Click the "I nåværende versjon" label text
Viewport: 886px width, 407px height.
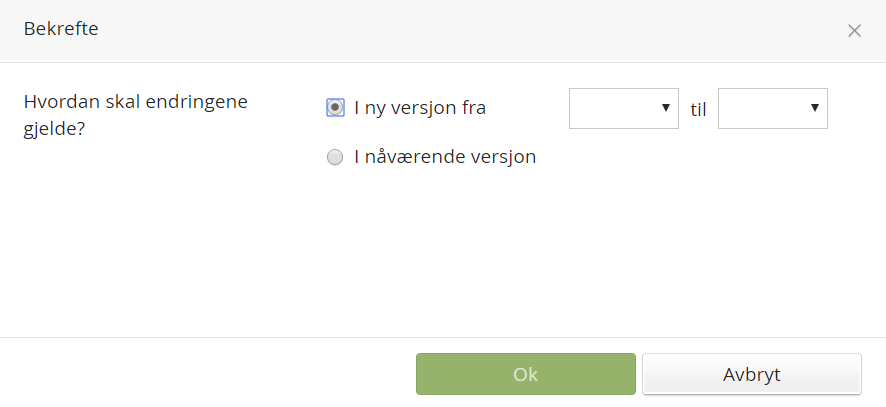point(445,157)
